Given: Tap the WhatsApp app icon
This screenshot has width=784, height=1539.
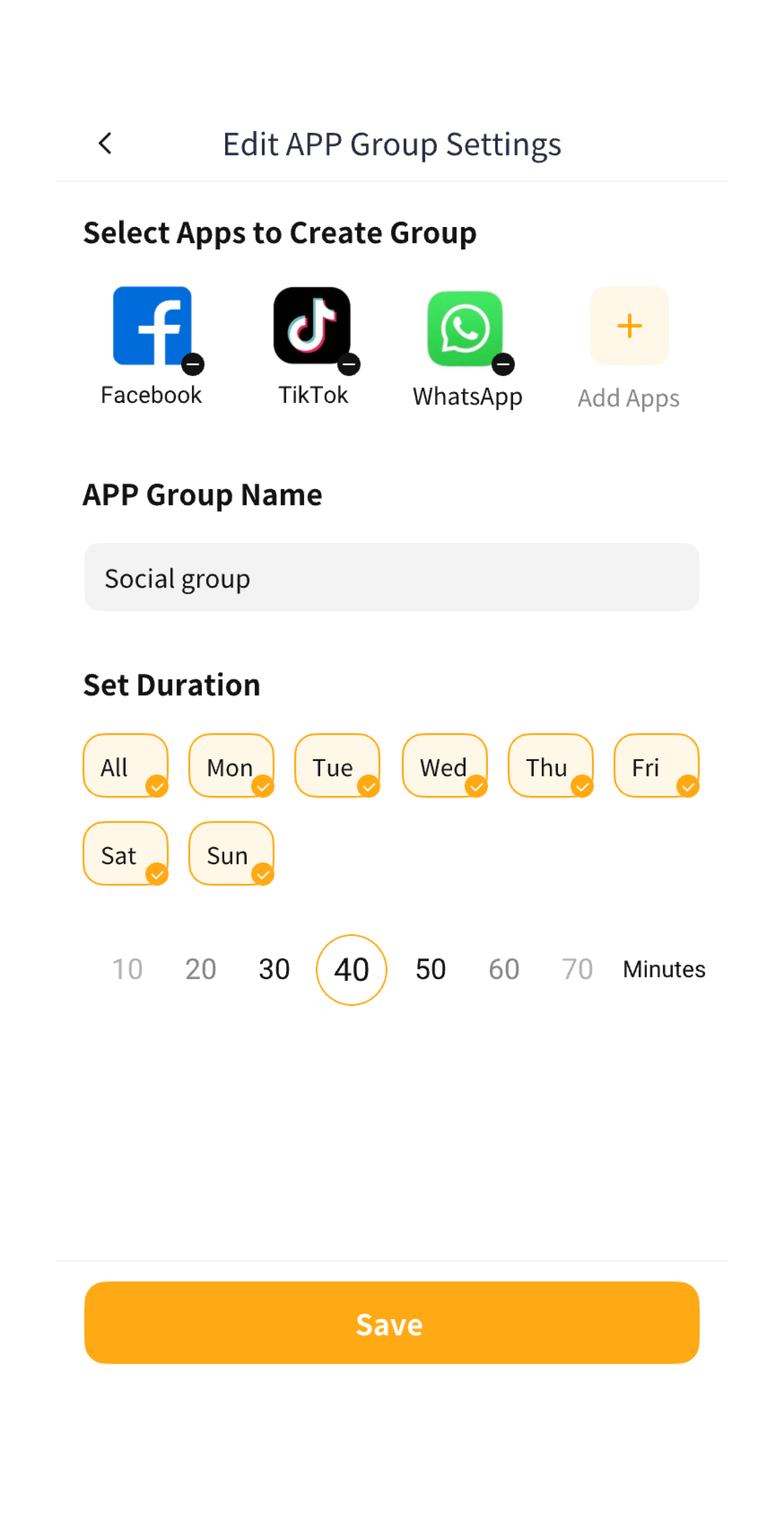Looking at the screenshot, I should click(x=465, y=328).
